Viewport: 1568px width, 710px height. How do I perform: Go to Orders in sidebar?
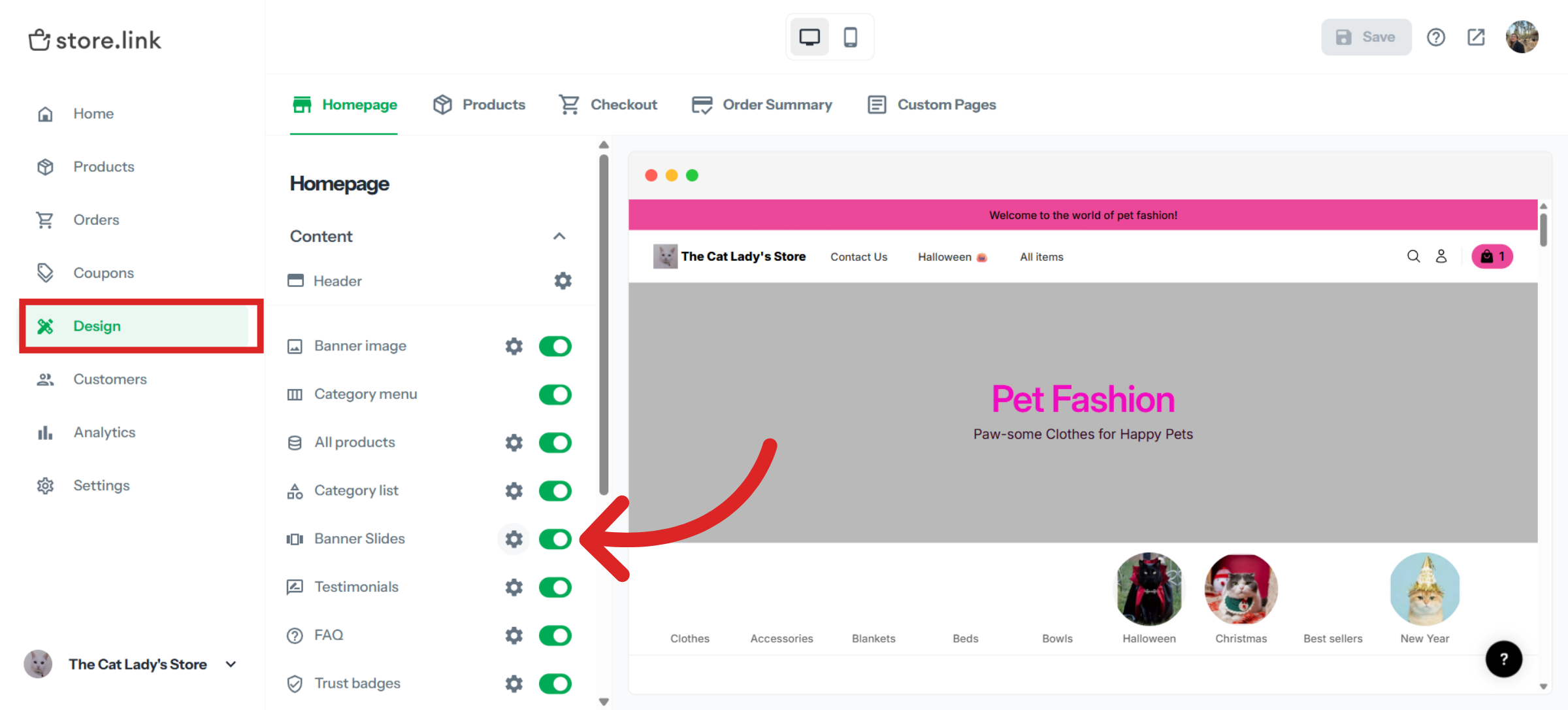96,220
